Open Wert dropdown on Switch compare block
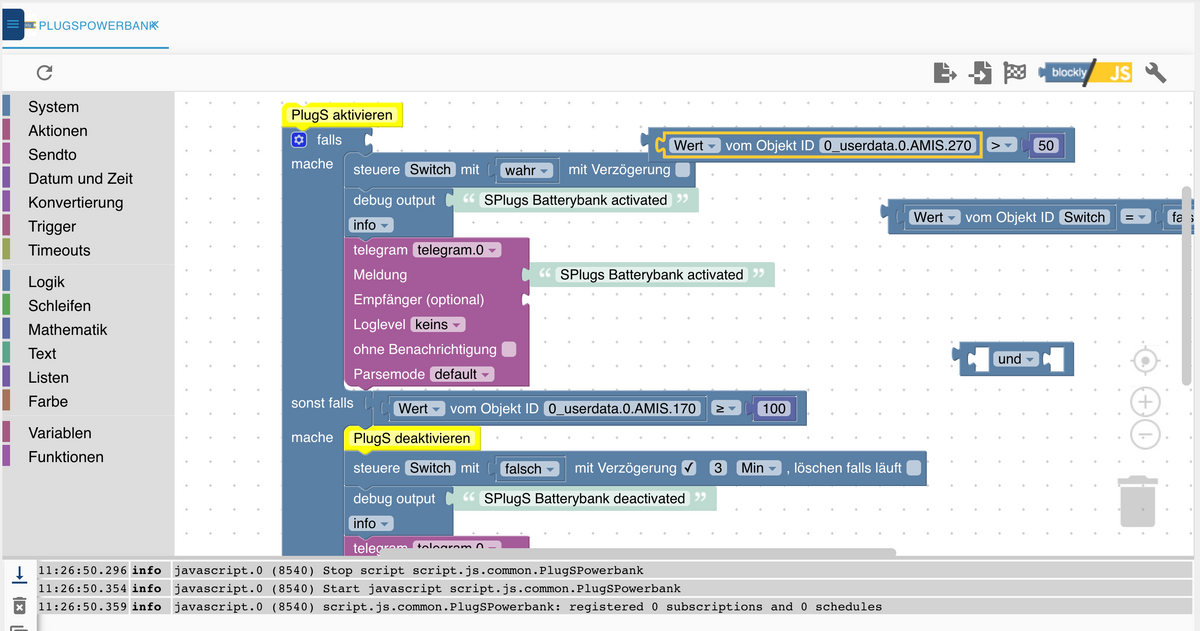The width and height of the screenshot is (1200, 631). [935, 217]
